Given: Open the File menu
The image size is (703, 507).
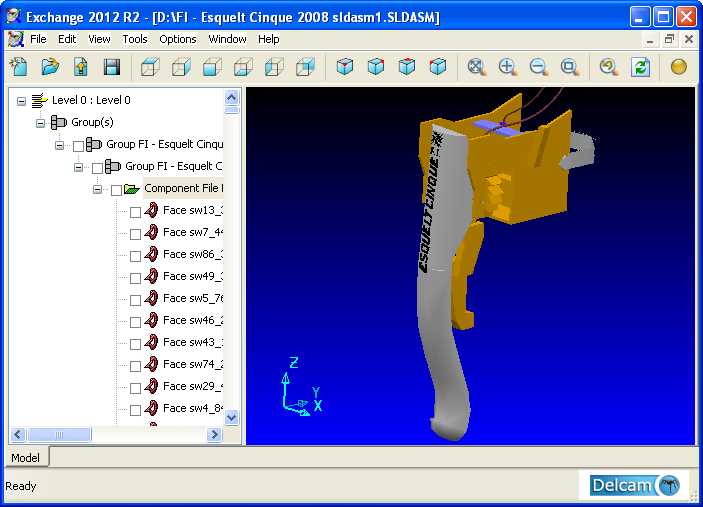Looking at the screenshot, I should pos(38,39).
